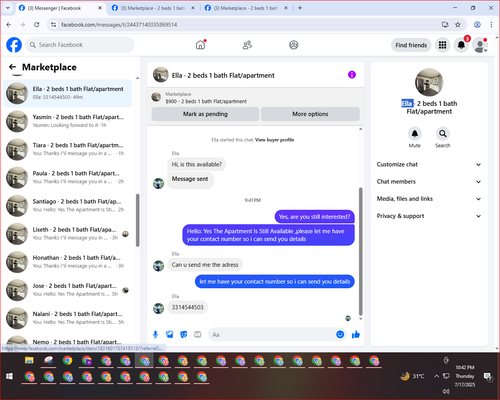Open the notifications bell icon

tap(461, 45)
